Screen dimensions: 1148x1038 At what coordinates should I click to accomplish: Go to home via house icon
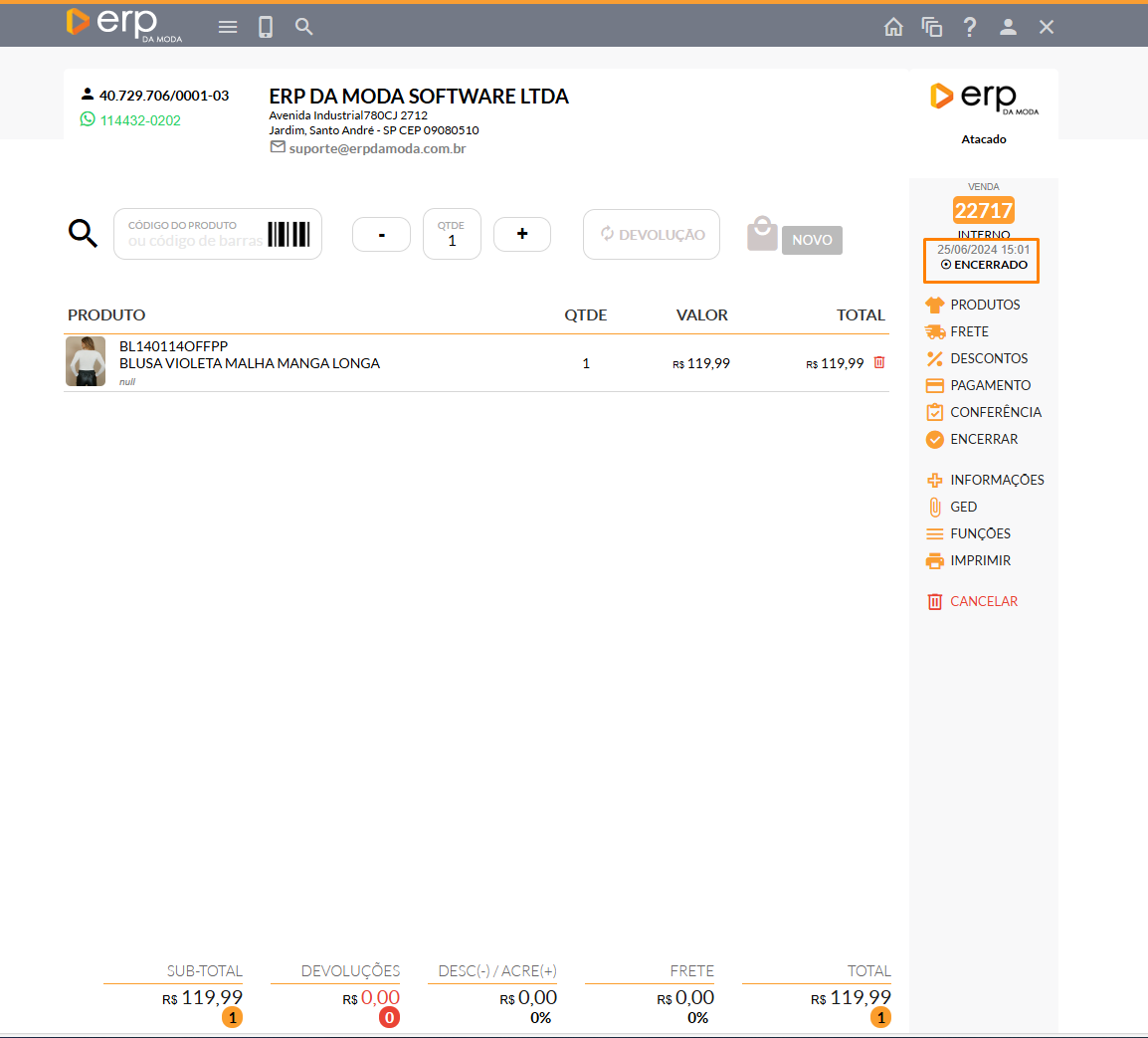point(893,27)
